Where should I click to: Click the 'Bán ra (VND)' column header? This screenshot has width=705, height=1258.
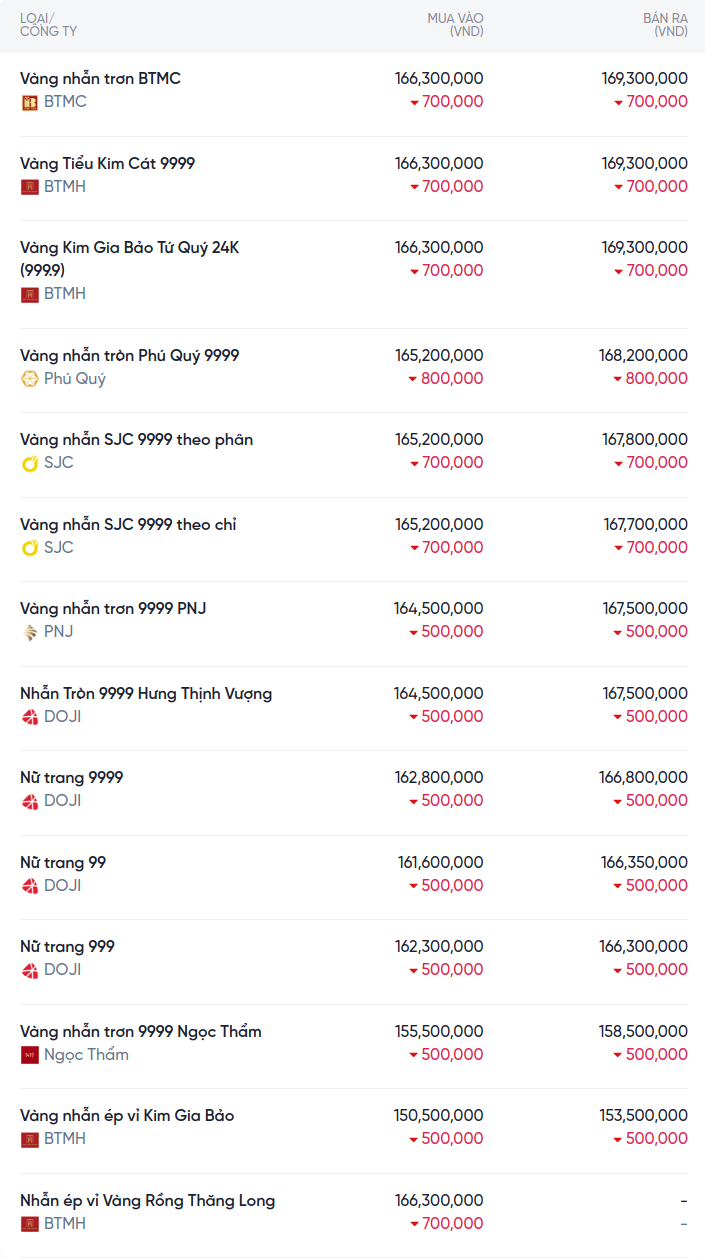pyautogui.click(x=665, y=25)
